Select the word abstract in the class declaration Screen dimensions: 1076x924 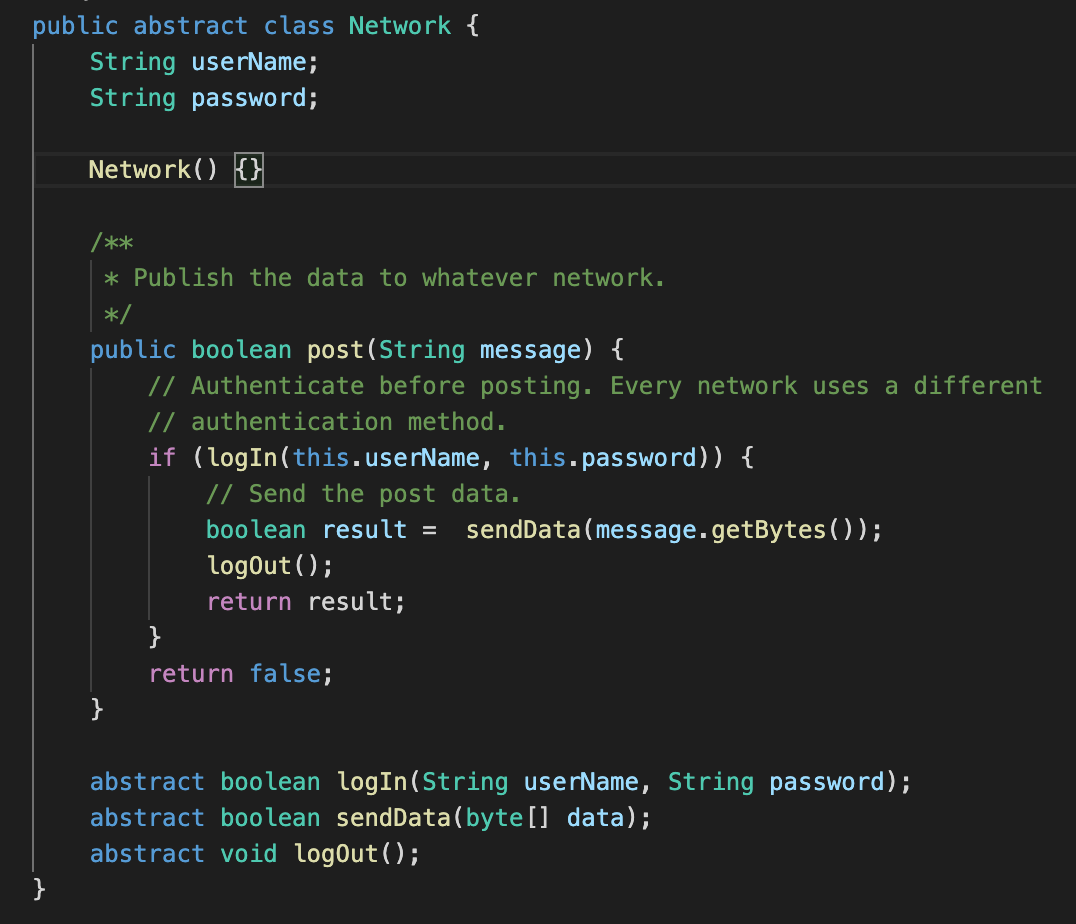tap(190, 25)
